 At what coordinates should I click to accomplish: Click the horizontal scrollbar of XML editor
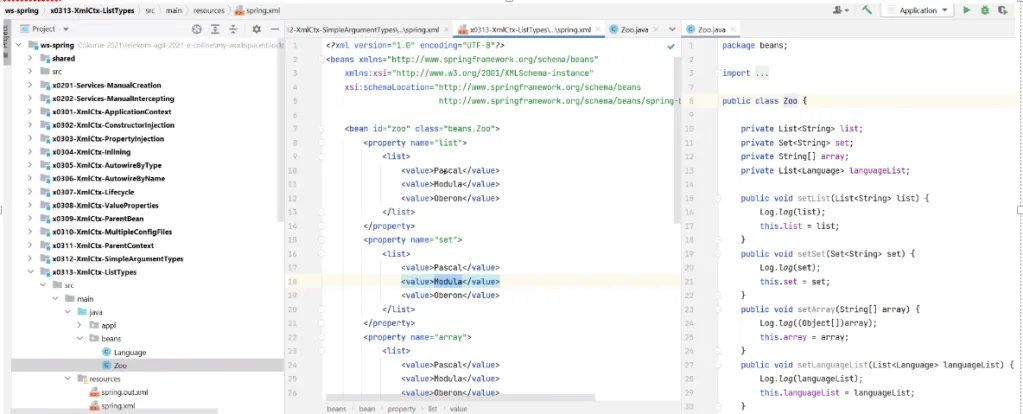[460, 397]
